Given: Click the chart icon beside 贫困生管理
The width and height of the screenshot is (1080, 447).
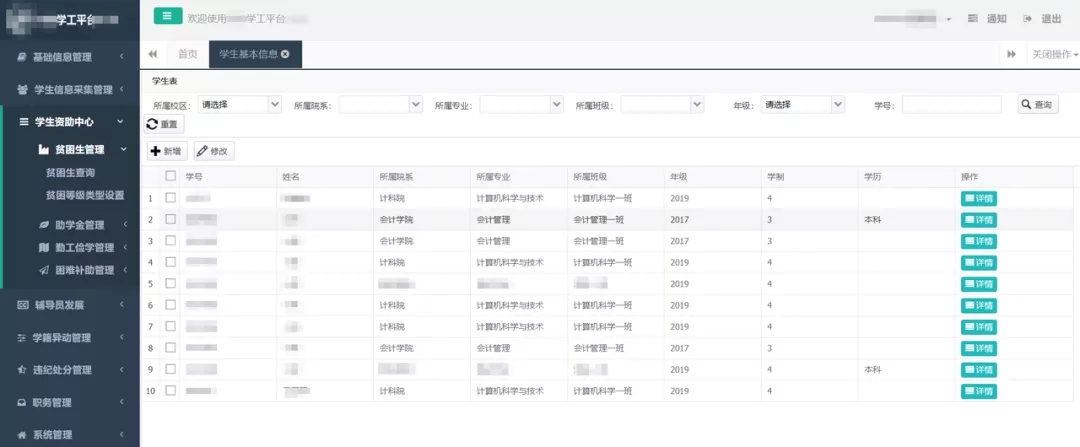Looking at the screenshot, I should tap(44, 149).
